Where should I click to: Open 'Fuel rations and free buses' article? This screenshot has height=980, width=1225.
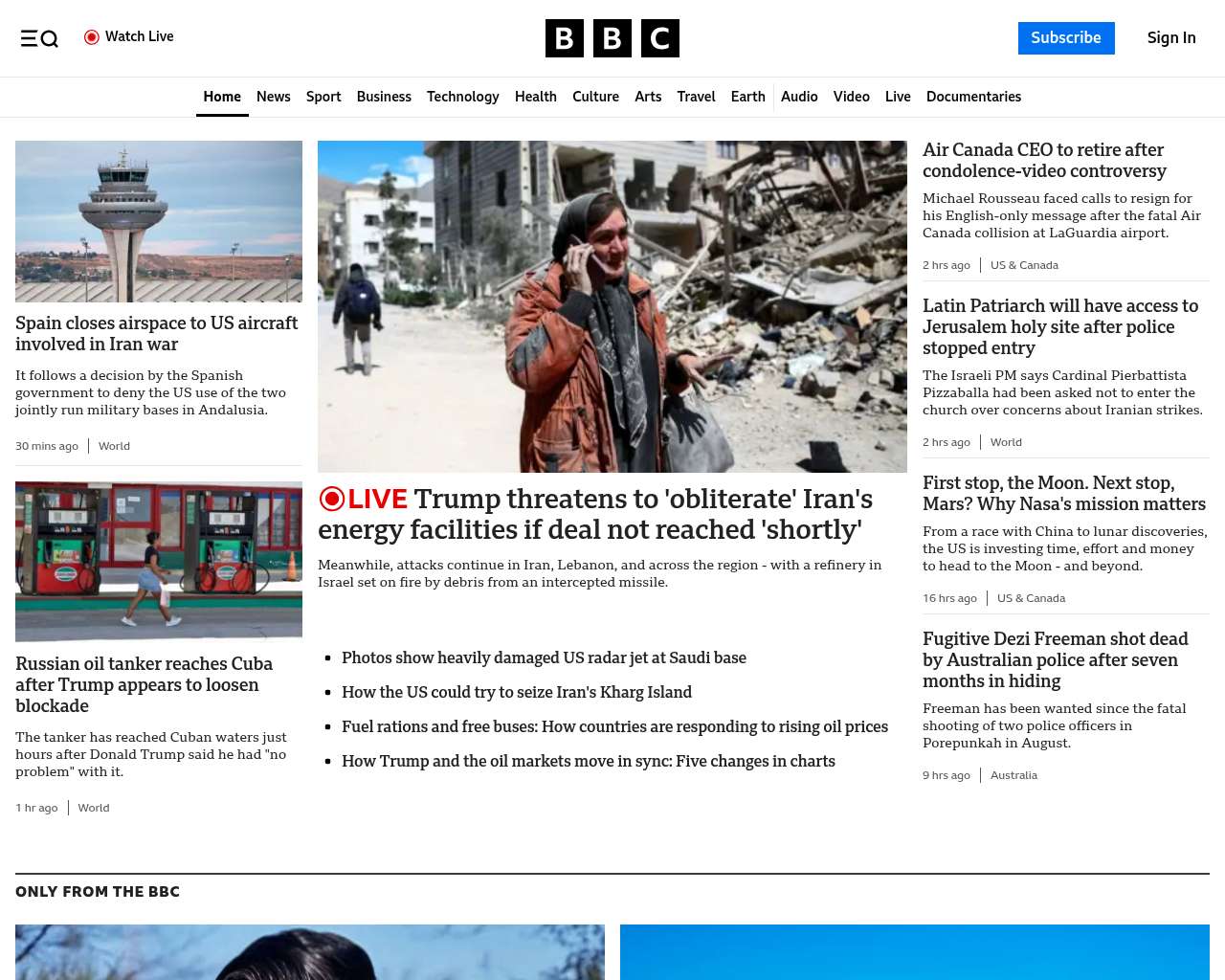614,727
